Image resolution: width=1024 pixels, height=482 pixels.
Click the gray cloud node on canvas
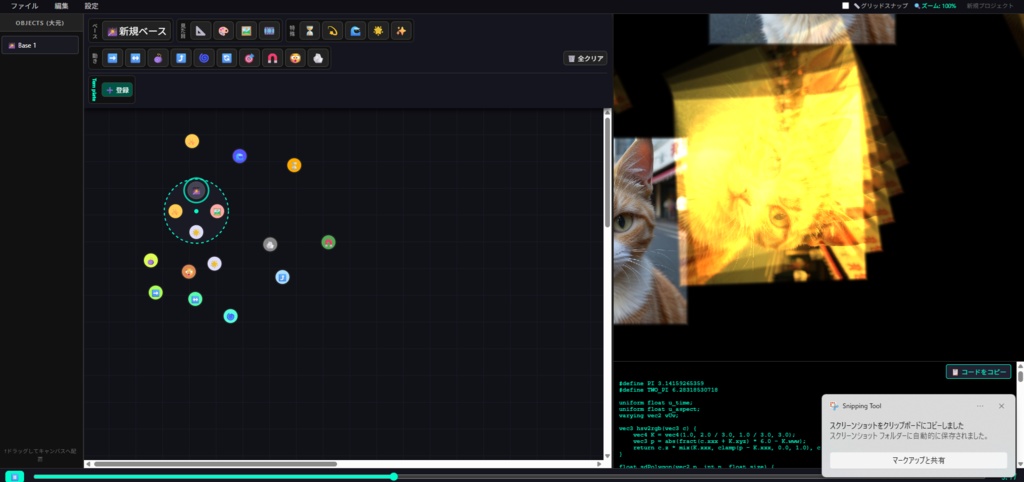[x=270, y=244]
